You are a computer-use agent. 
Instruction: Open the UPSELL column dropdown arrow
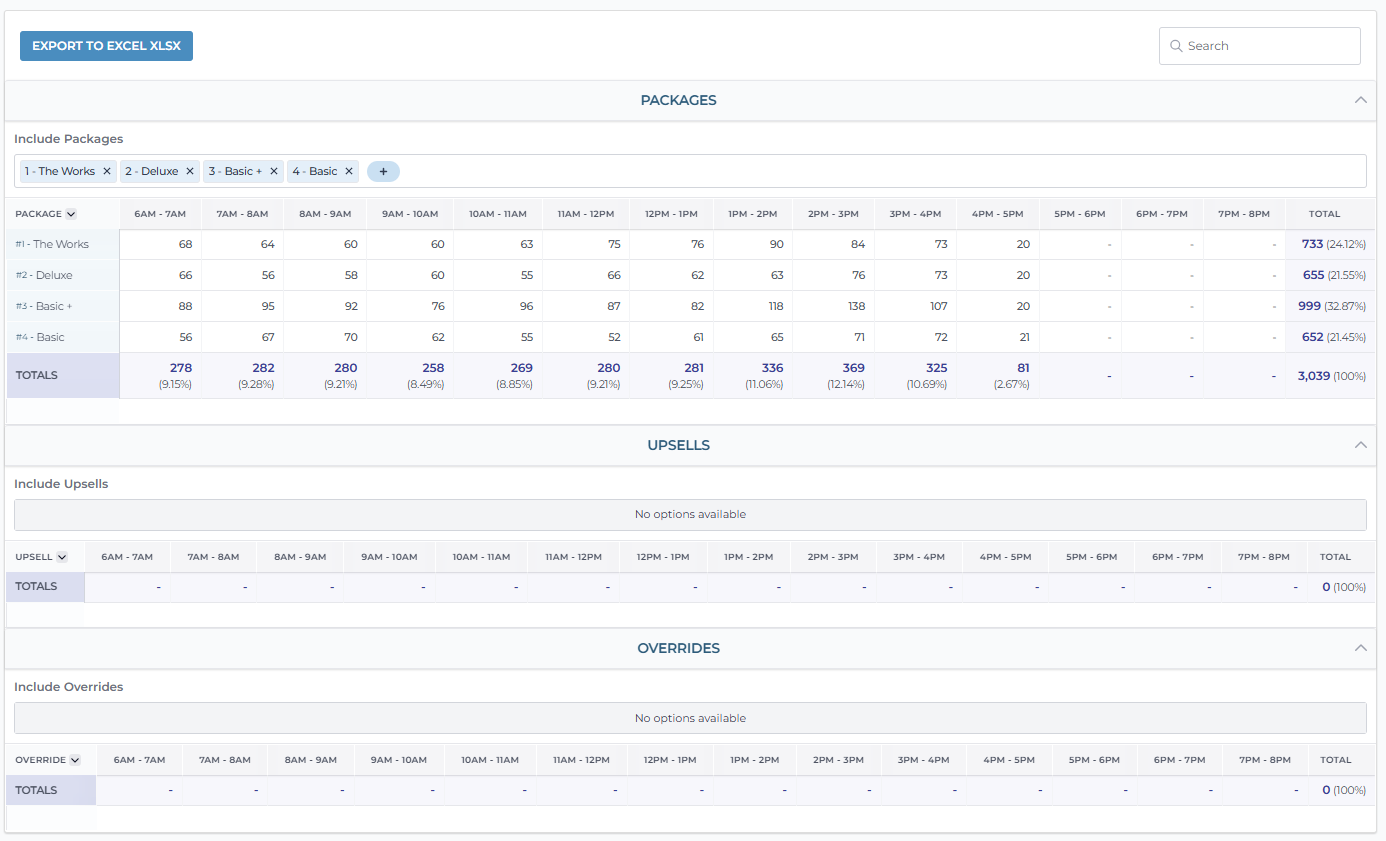[x=62, y=557]
